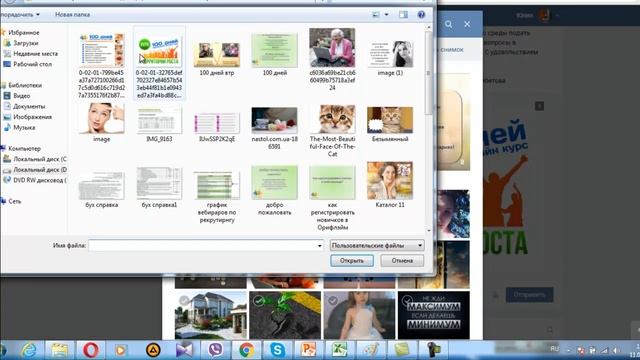Image resolution: width=640 pixels, height=360 pixels.
Task: Click Новая папка in the toolbar
Action: (x=72, y=15)
